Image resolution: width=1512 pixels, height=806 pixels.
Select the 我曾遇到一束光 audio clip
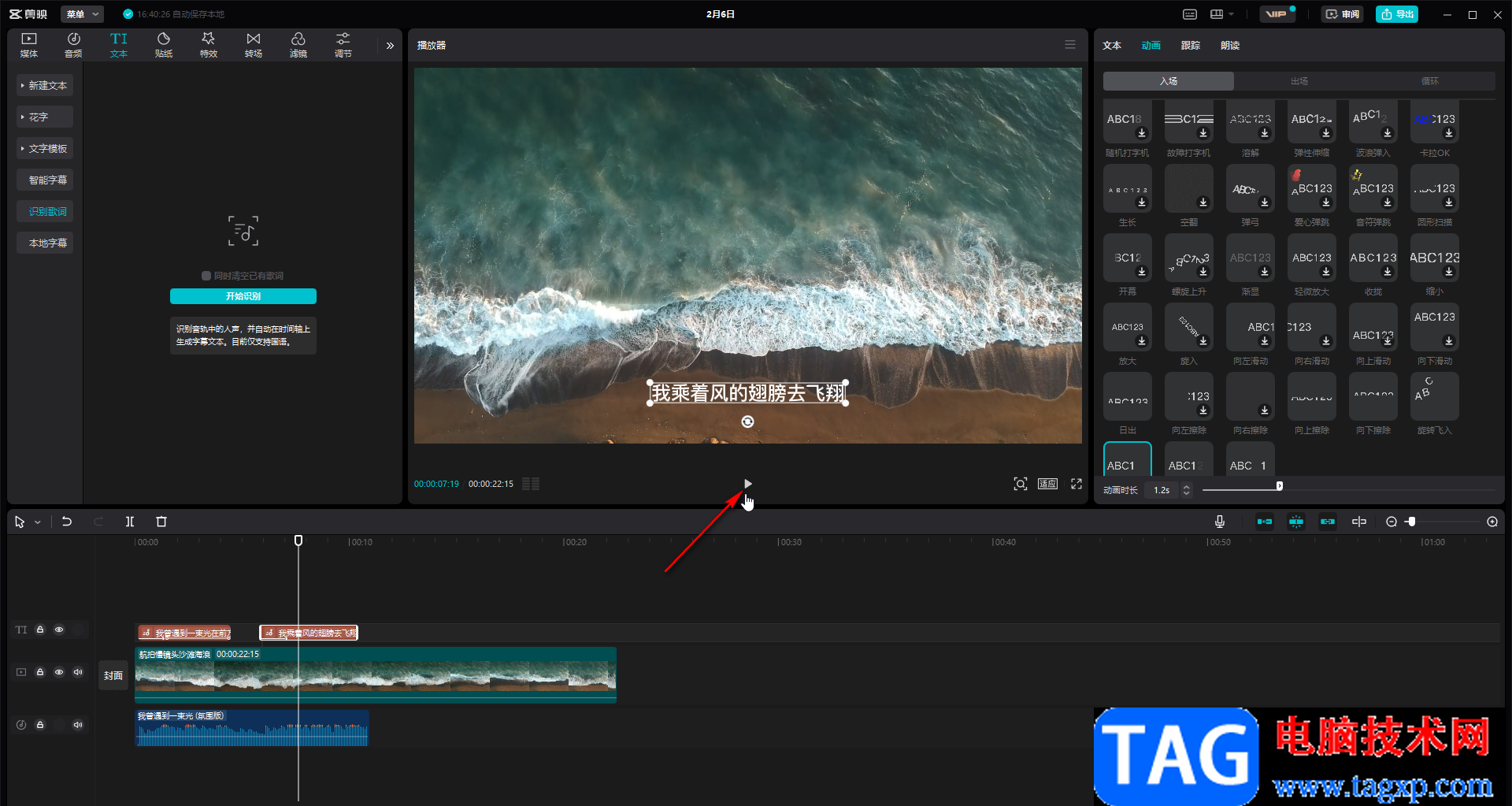coord(252,728)
